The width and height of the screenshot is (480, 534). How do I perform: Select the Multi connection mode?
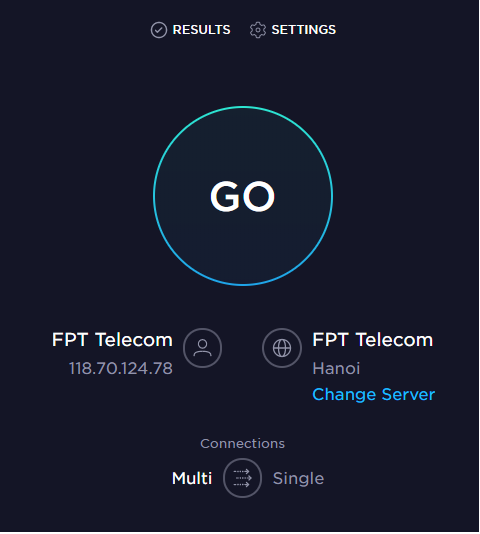point(192,479)
